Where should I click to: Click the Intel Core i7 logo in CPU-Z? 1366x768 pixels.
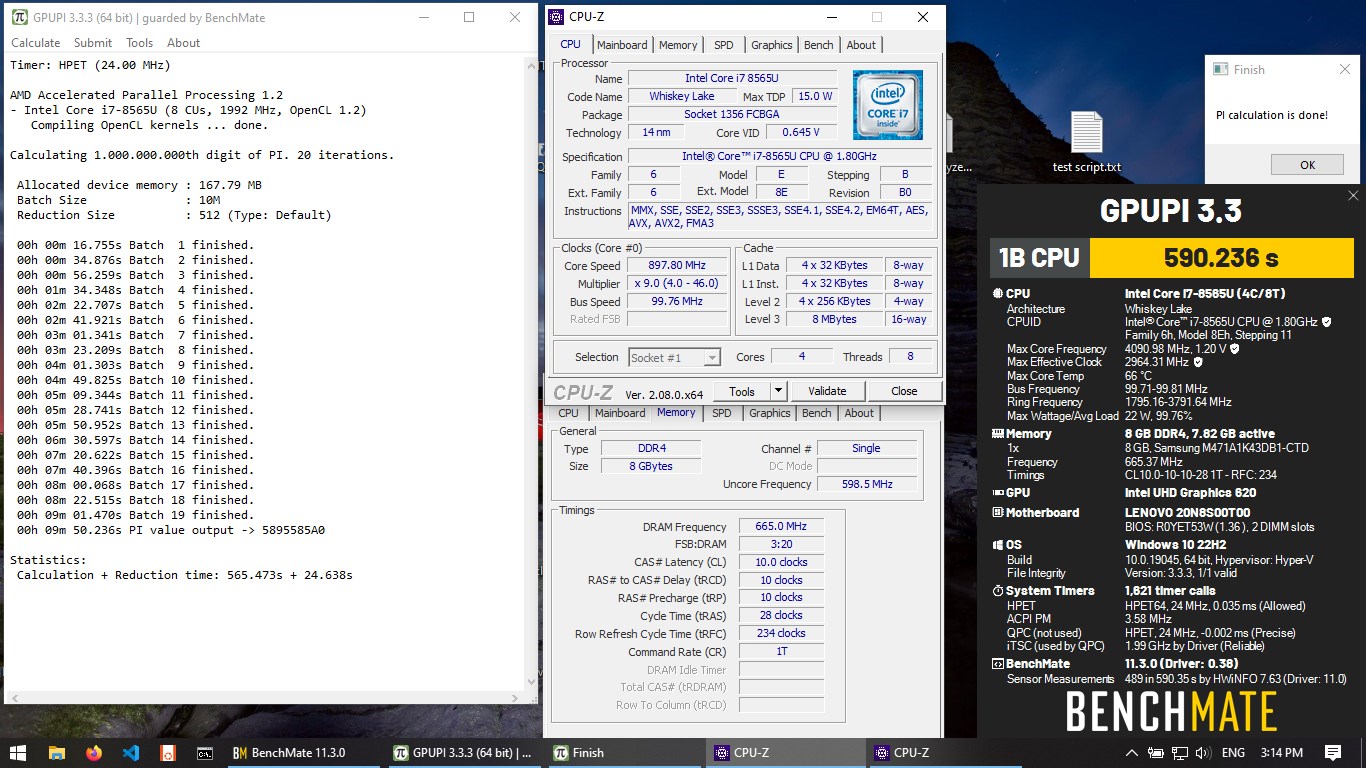click(x=887, y=105)
